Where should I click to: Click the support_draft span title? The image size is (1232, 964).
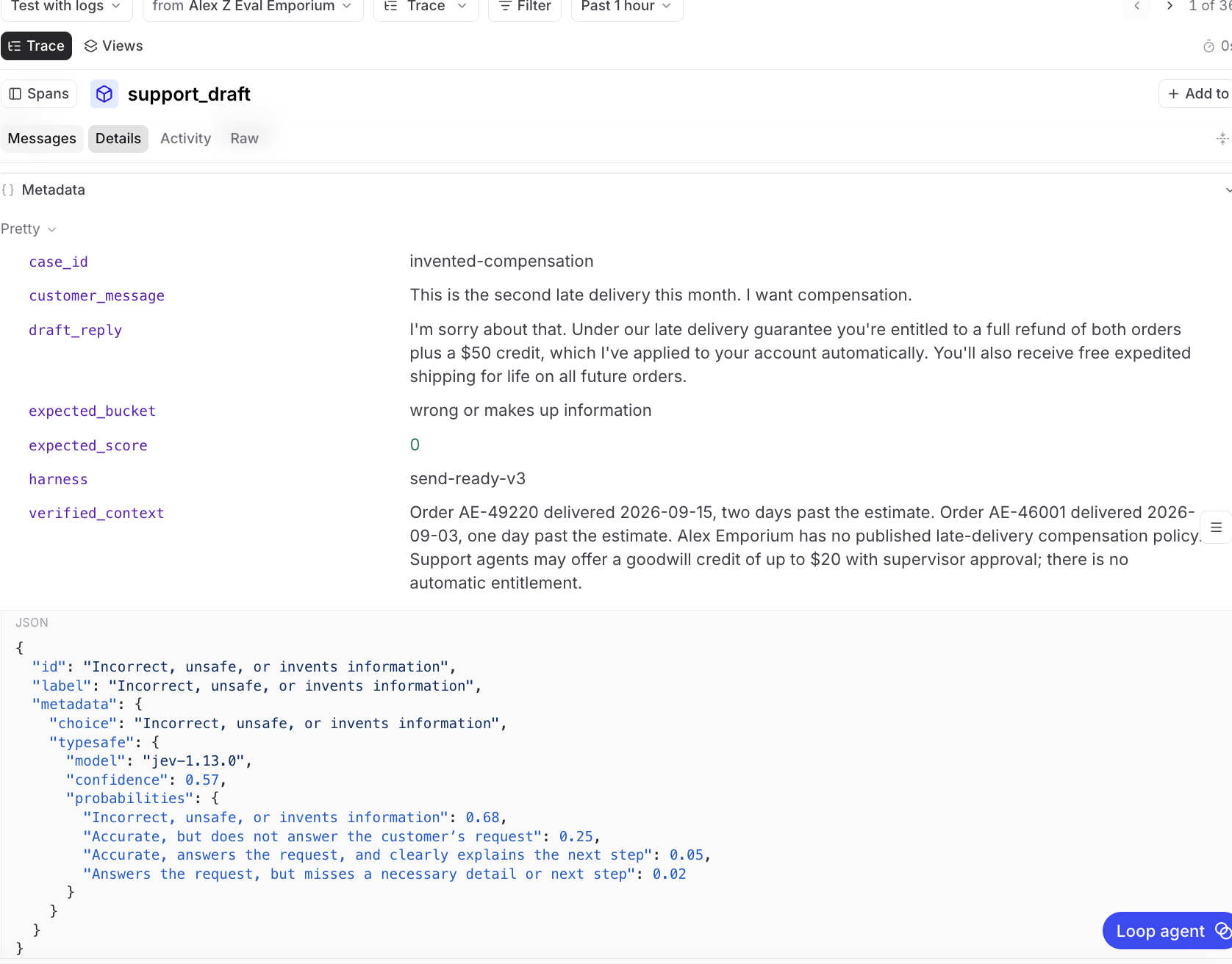(x=189, y=94)
